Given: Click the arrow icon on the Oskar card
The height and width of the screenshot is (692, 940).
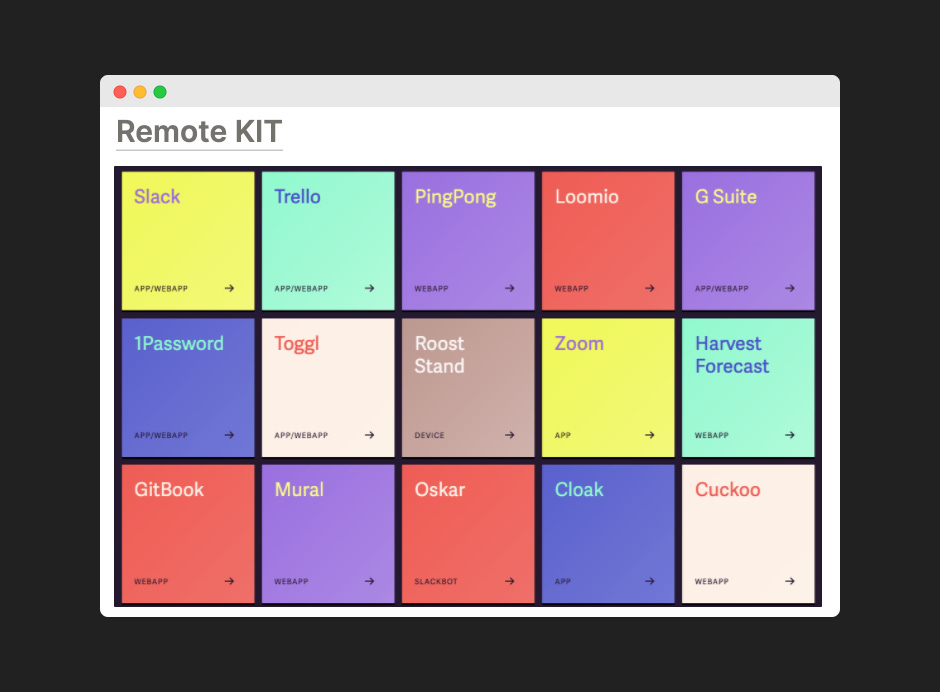Looking at the screenshot, I should point(510,581).
